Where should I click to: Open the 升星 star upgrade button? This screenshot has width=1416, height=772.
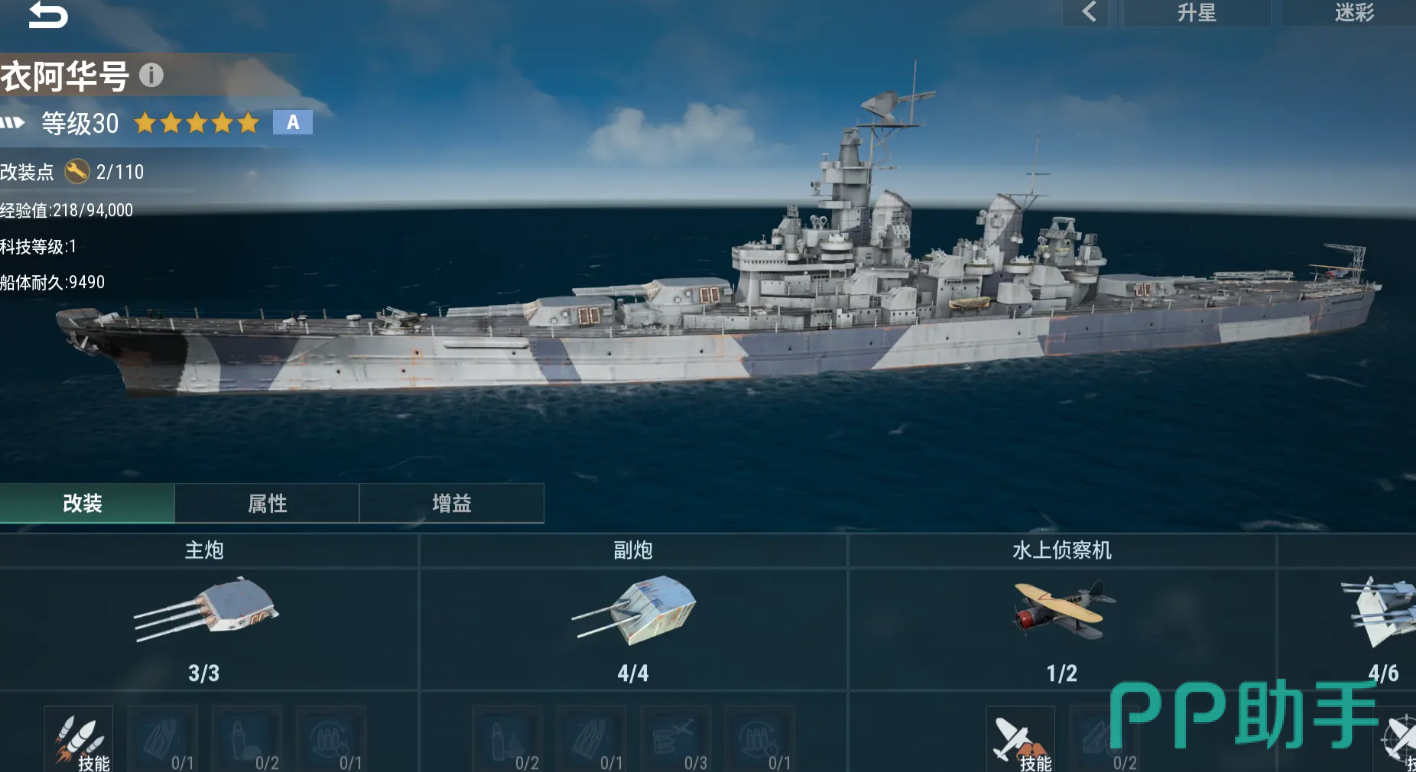1197,13
